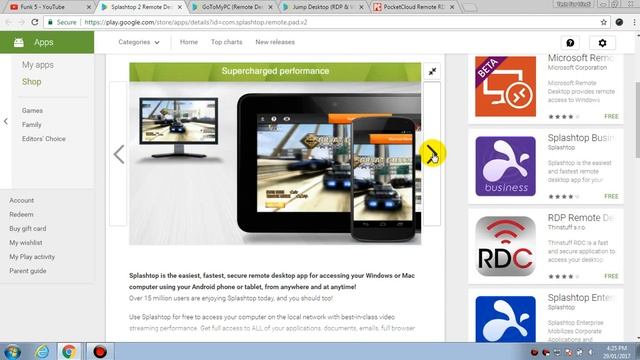Open My Play activity
Viewport: 640px width, 360px height.
32,257
